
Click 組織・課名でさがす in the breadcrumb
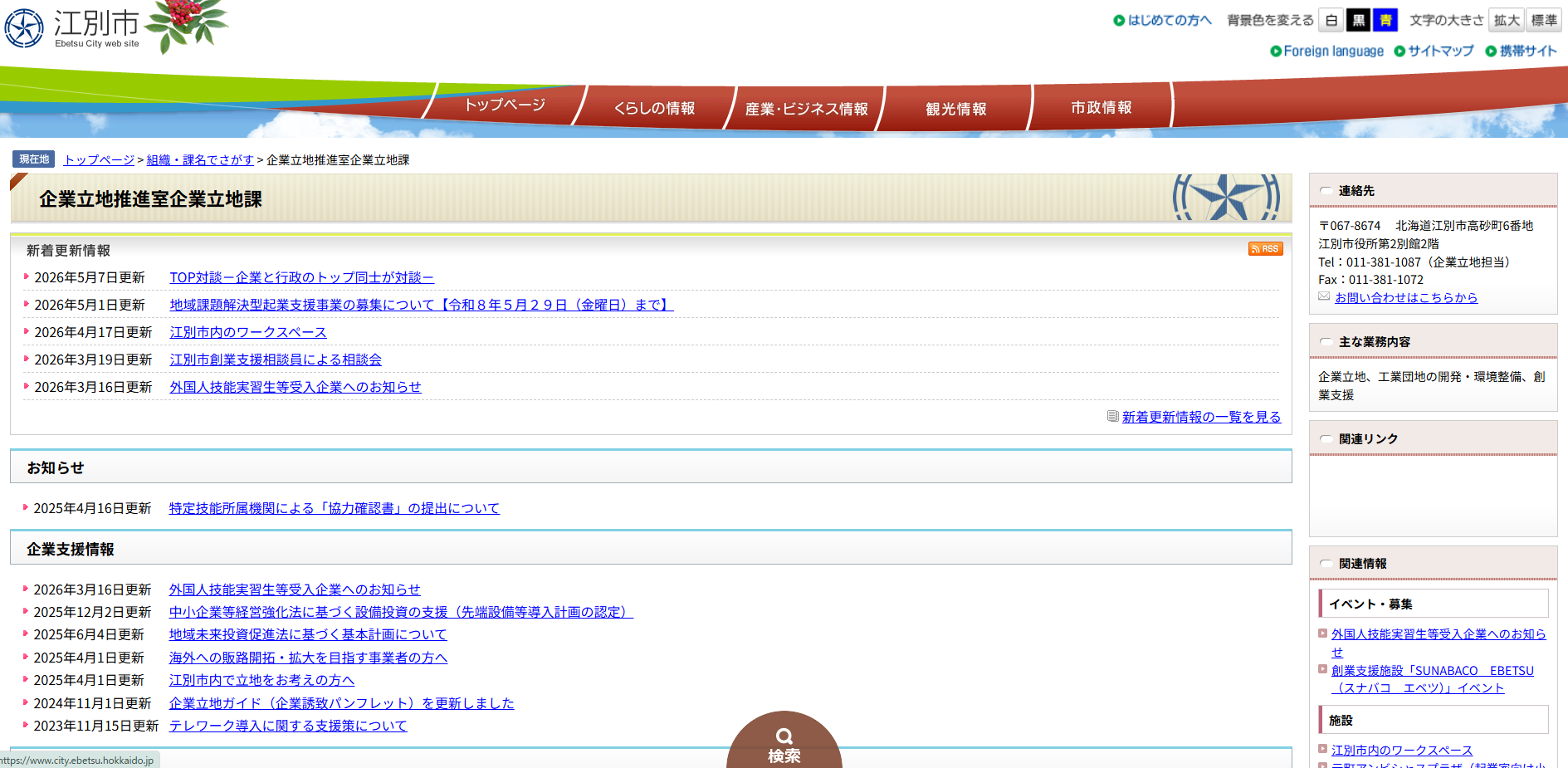tap(200, 159)
